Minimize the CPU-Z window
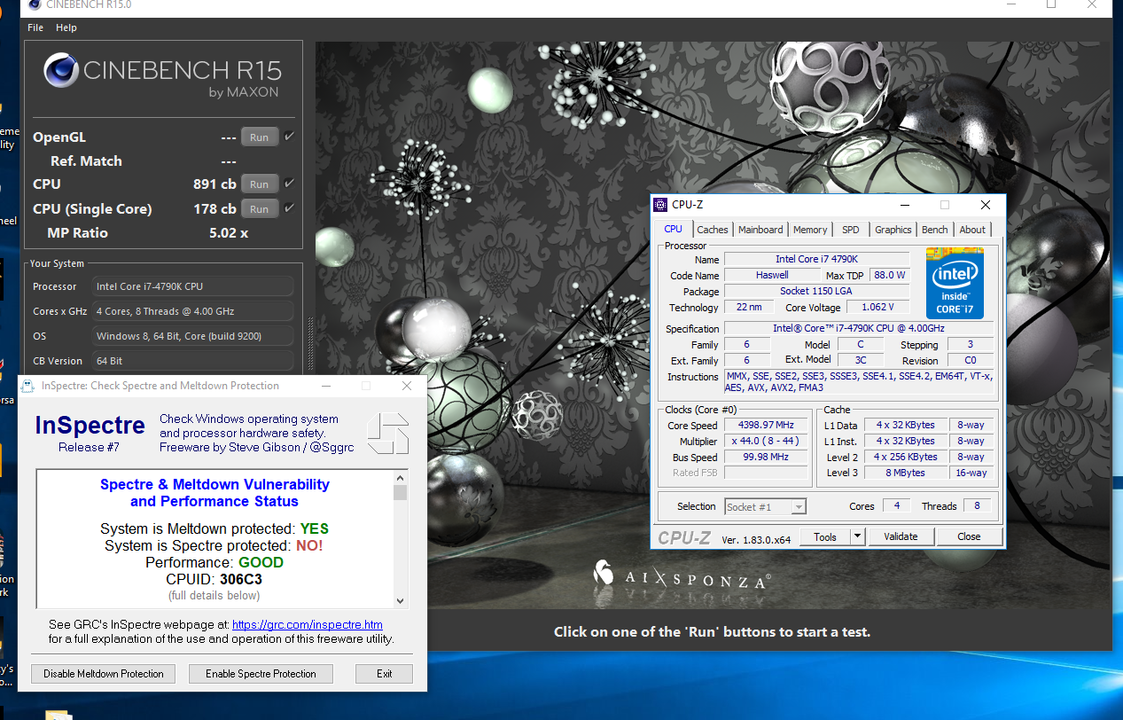This screenshot has width=1123, height=720. pyautogui.click(x=905, y=205)
